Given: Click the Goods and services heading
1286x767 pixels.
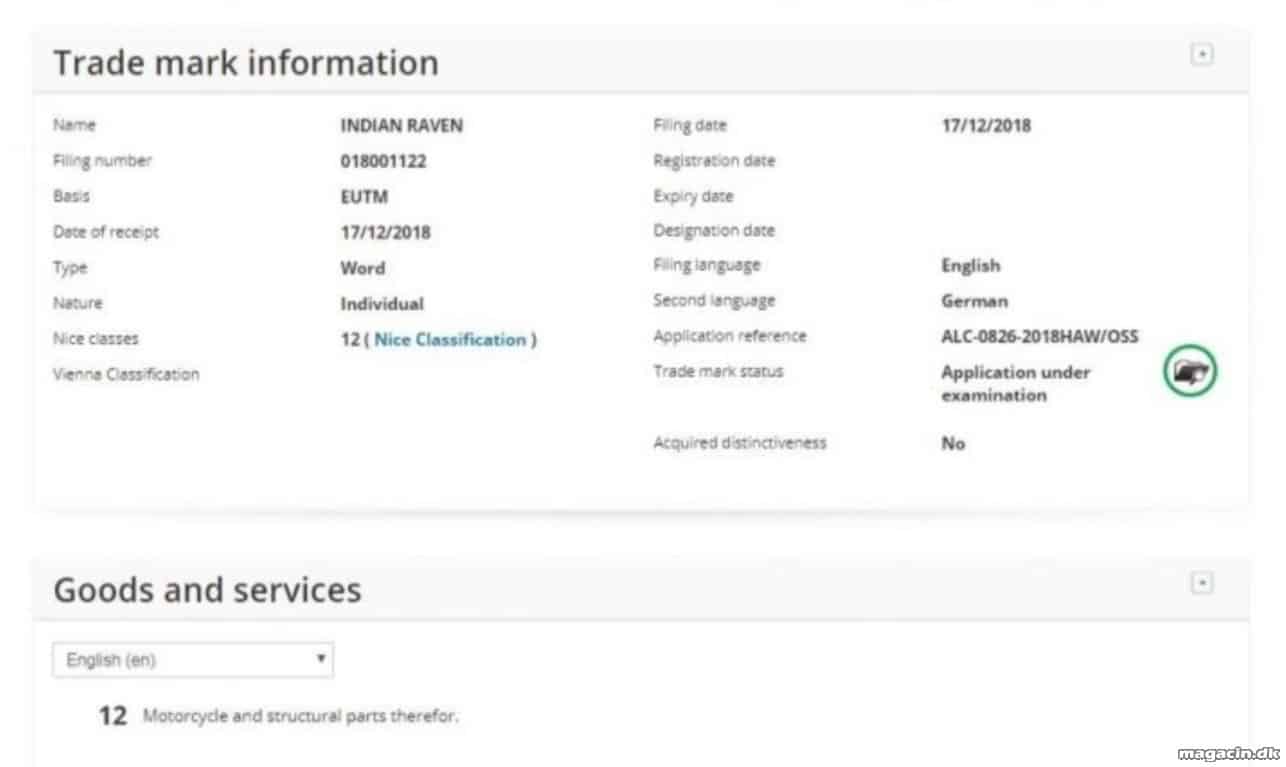Looking at the screenshot, I should click(x=207, y=589).
